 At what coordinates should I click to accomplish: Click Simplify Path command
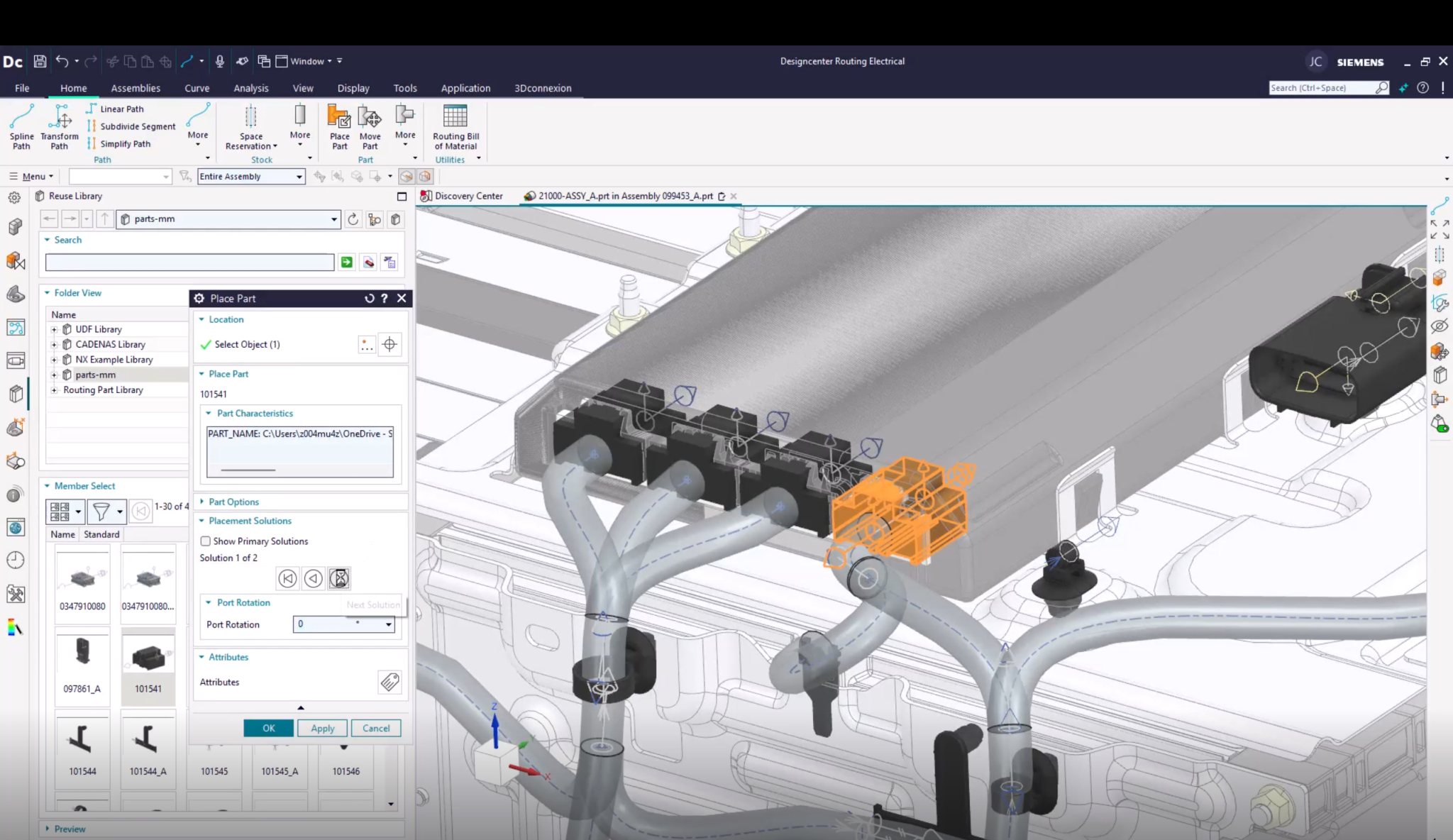pyautogui.click(x=118, y=143)
